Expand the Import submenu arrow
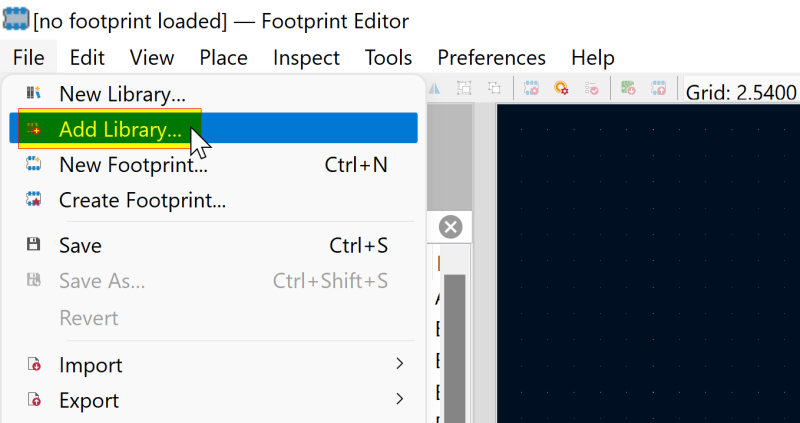The width and height of the screenshot is (800, 423). (400, 364)
